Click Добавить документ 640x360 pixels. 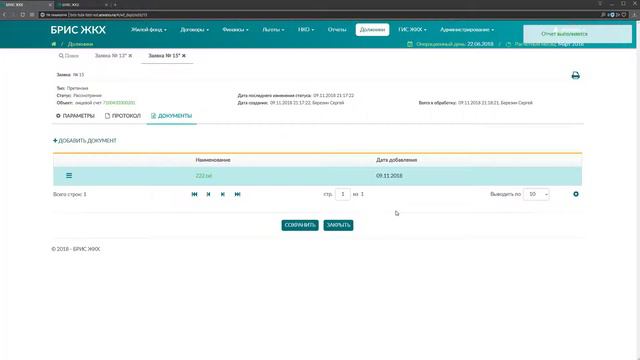click(85, 140)
